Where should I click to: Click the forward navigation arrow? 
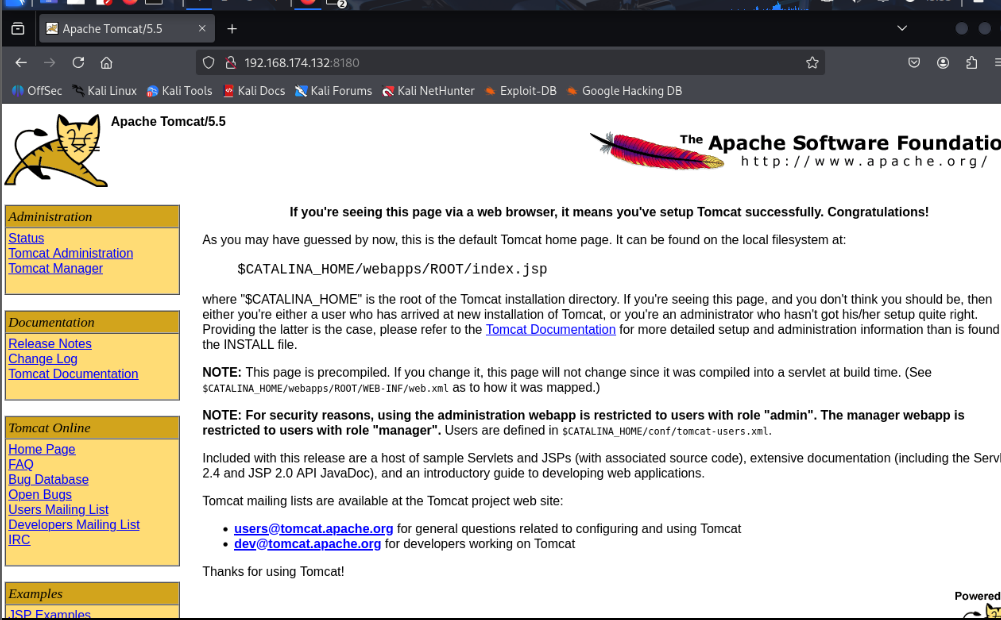click(x=49, y=63)
